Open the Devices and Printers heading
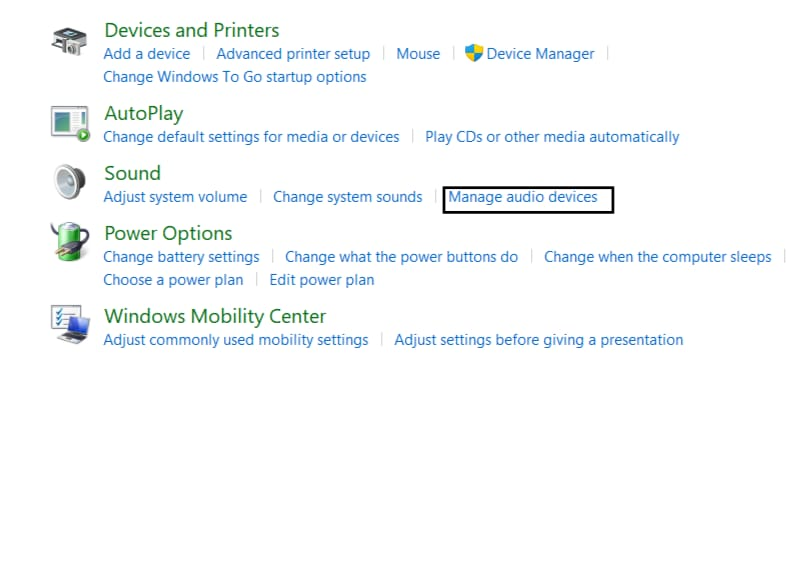 192,30
